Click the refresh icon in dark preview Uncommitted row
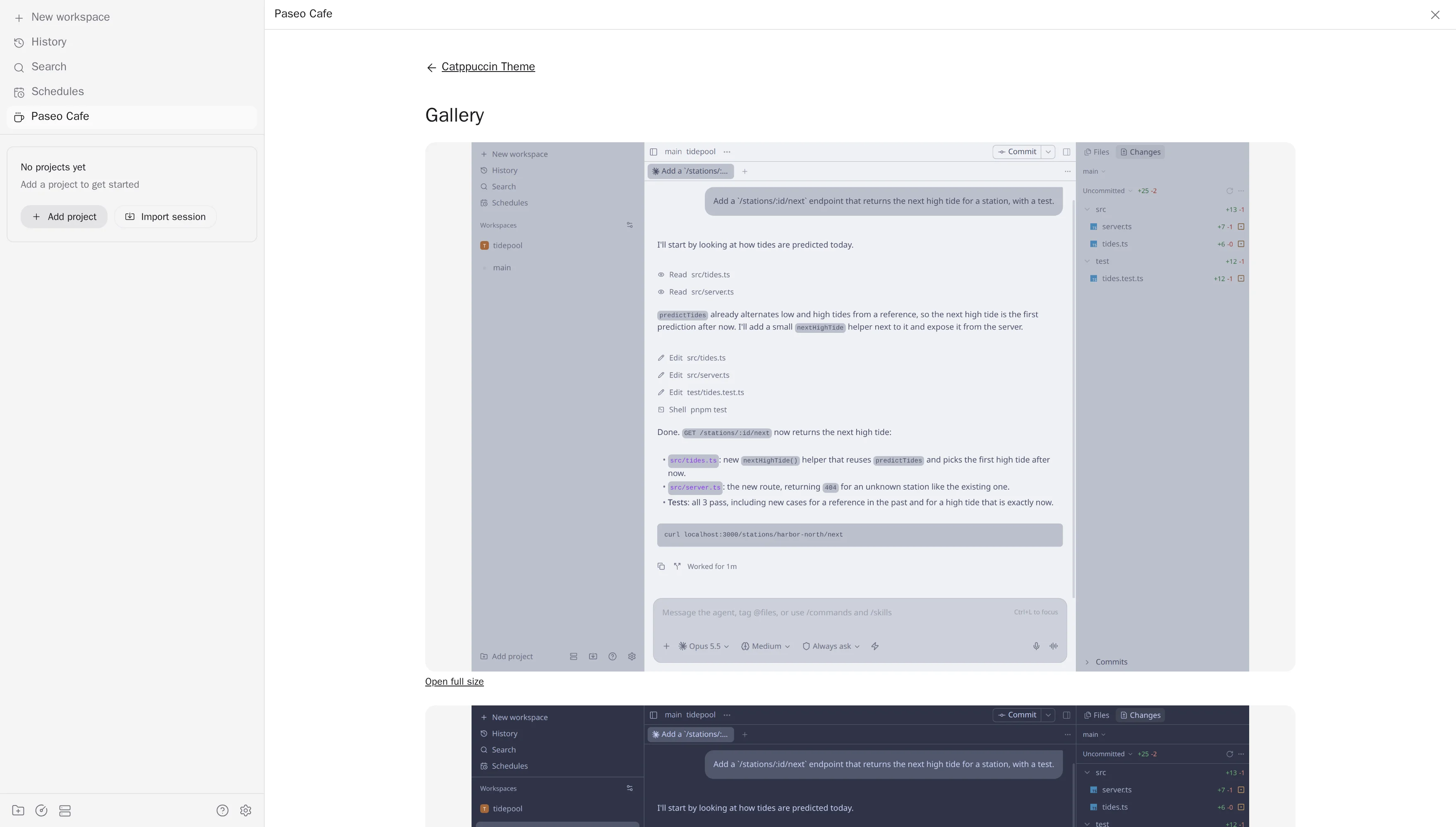Viewport: 1456px width, 827px height. (x=1229, y=754)
